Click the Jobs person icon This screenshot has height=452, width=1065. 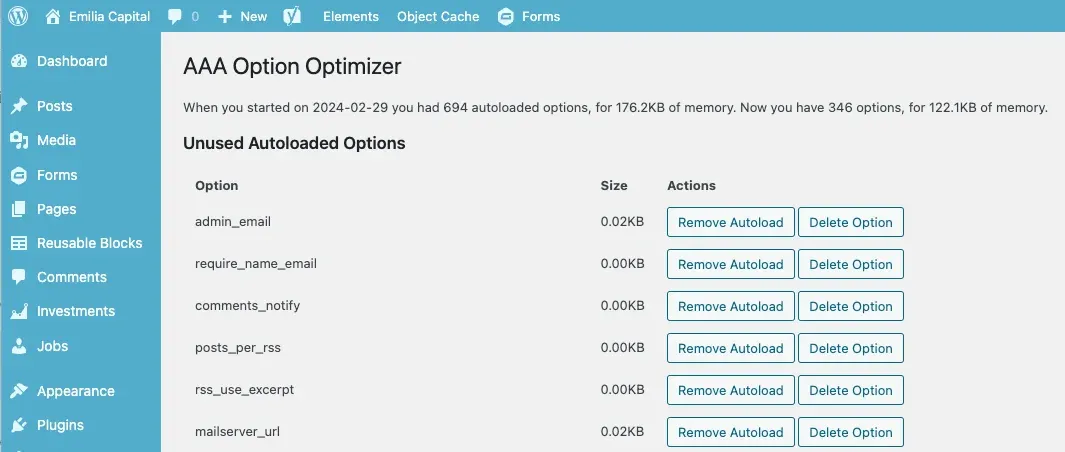[x=19, y=346]
